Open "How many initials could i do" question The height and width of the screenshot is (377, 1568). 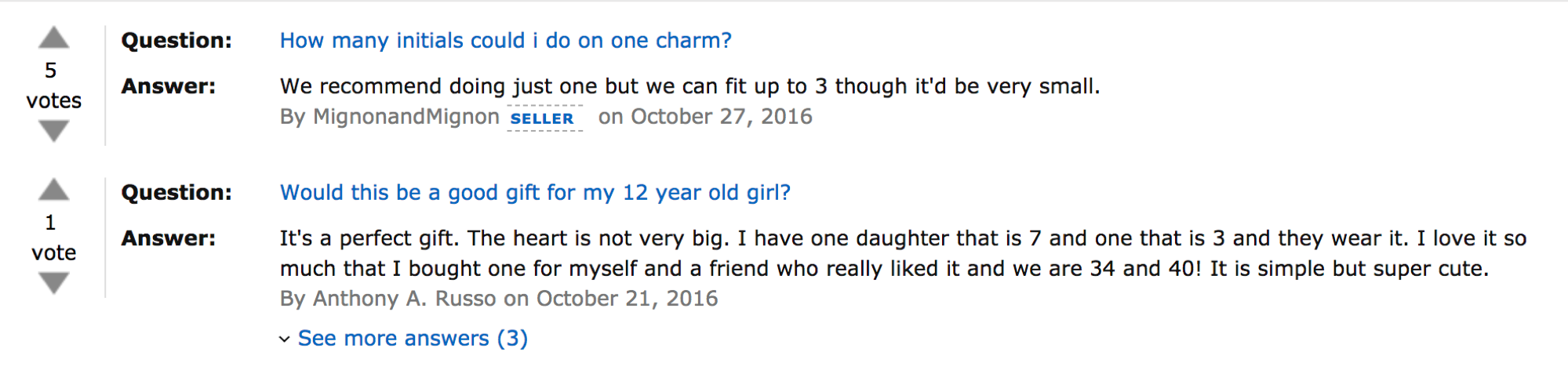(x=506, y=41)
